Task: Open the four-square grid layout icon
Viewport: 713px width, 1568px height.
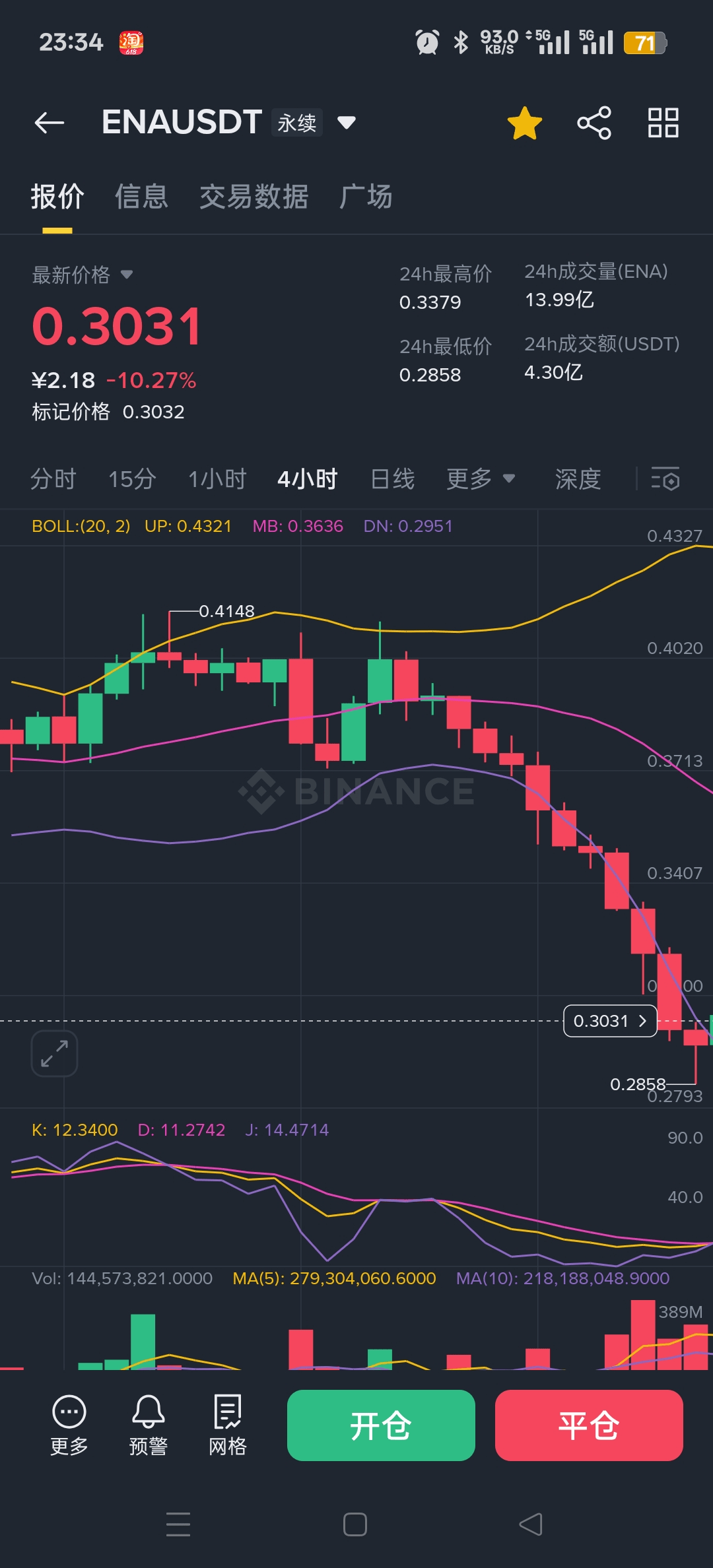Action: coord(663,123)
